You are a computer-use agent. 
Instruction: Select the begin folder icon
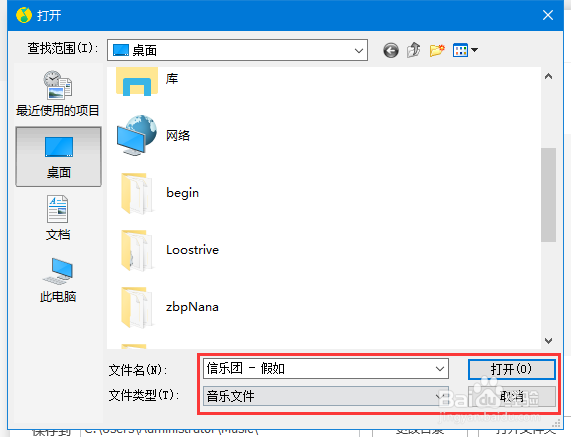(x=137, y=193)
